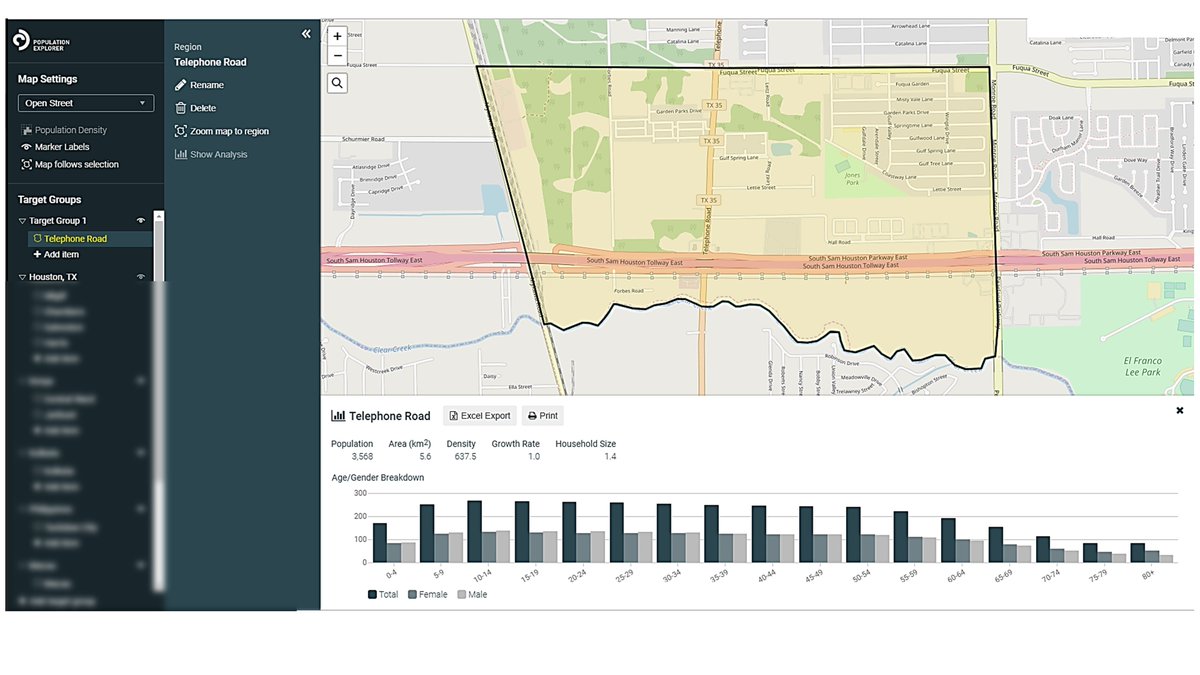Toggle Population Density layer
The image size is (1200, 675).
coord(63,130)
